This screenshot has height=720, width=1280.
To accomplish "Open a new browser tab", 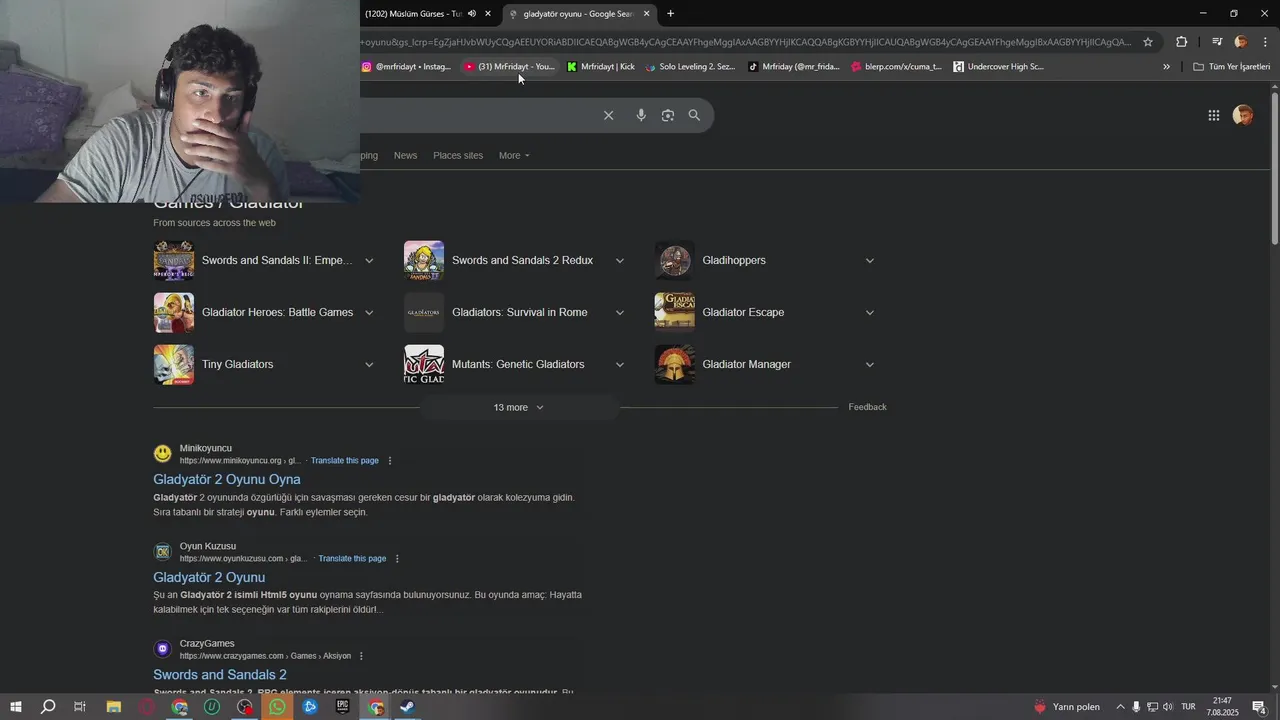I will point(670,13).
